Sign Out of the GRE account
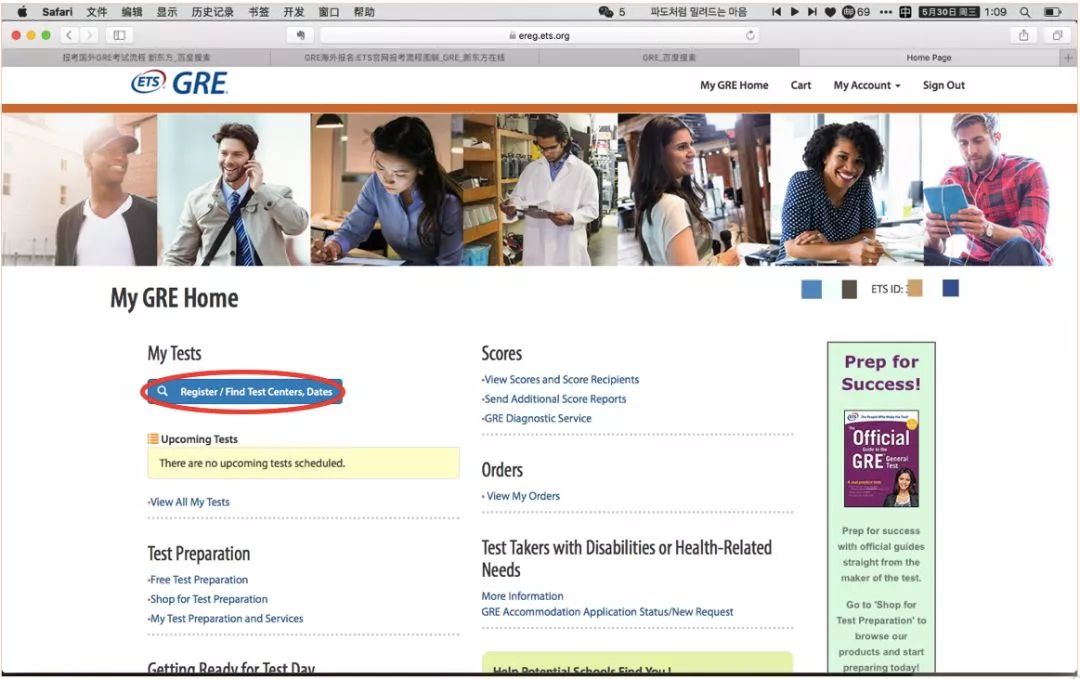 [944, 85]
